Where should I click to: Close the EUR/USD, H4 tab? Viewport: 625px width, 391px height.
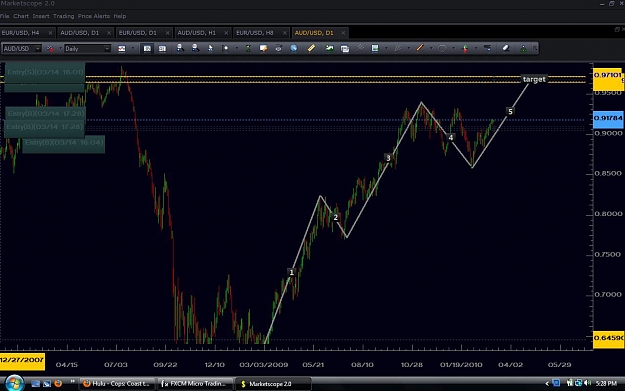pos(50,33)
